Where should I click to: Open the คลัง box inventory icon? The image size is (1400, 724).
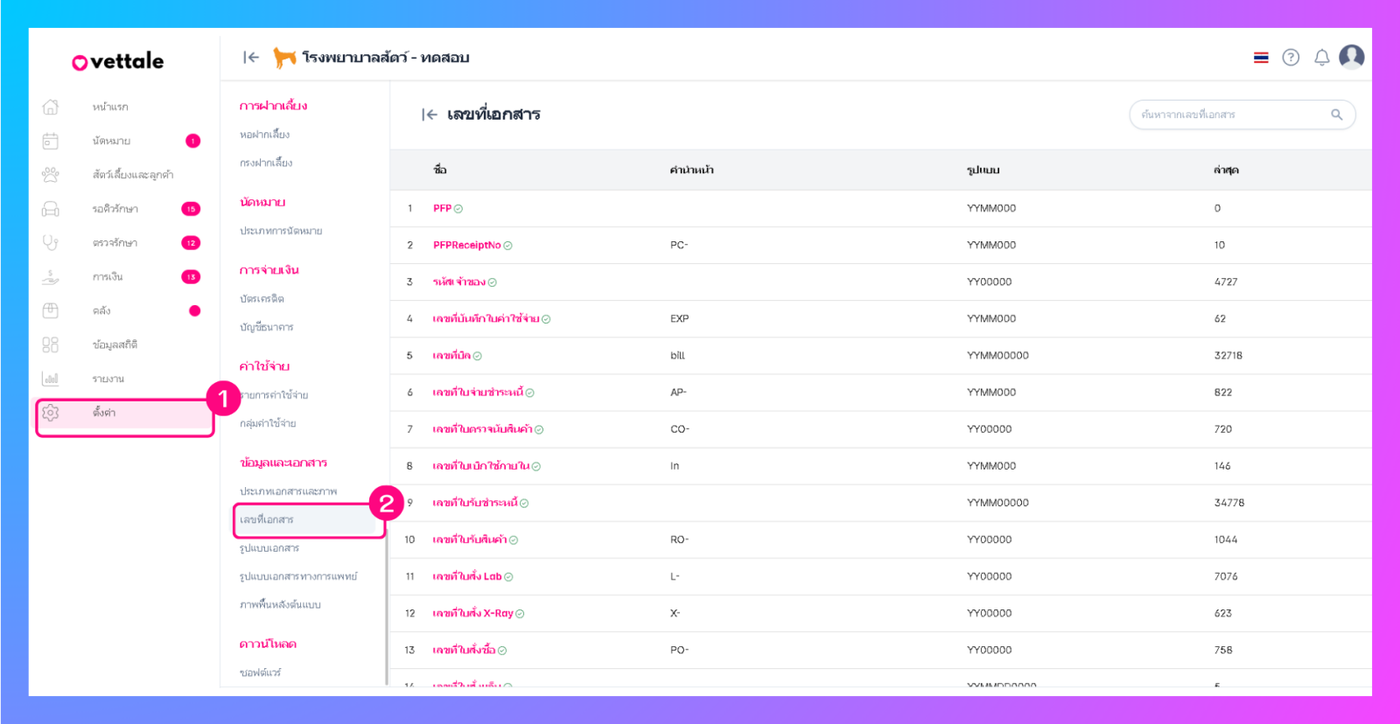[x=51, y=311]
